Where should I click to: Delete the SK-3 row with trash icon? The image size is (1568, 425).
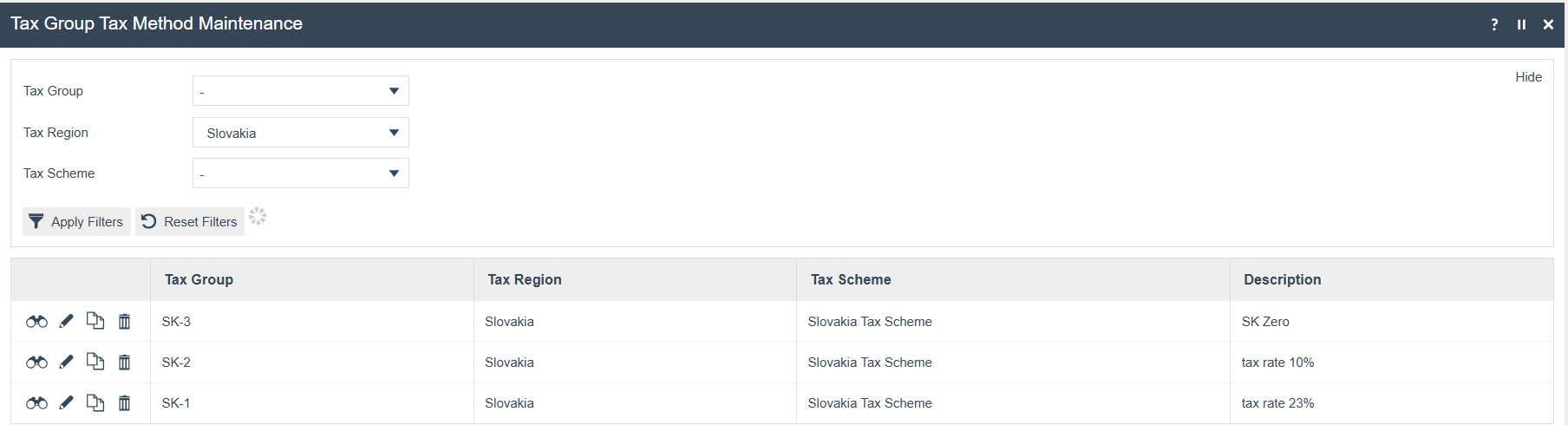point(124,322)
